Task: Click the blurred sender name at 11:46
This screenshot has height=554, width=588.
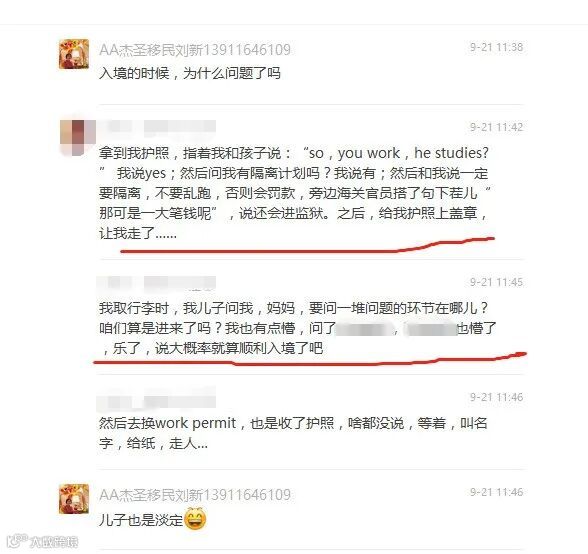Action: [x=157, y=398]
